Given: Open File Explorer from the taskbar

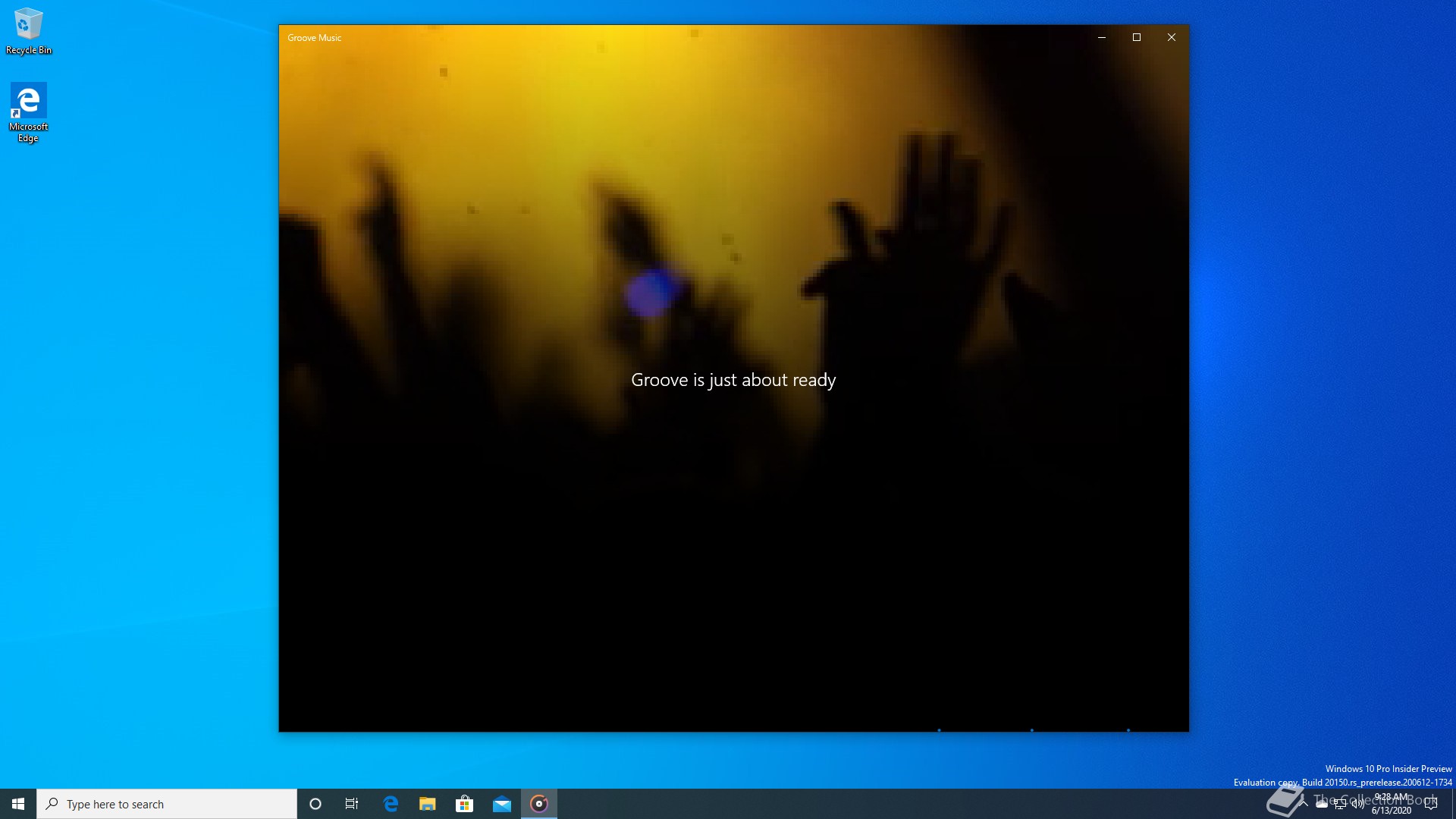Looking at the screenshot, I should click(x=428, y=804).
